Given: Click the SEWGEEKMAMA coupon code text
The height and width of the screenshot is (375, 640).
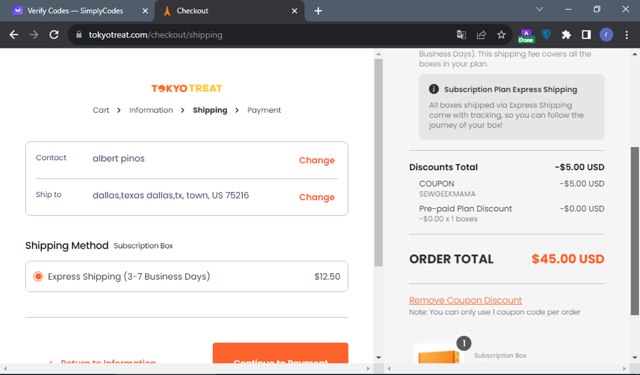Looking at the screenshot, I should pos(447,194).
